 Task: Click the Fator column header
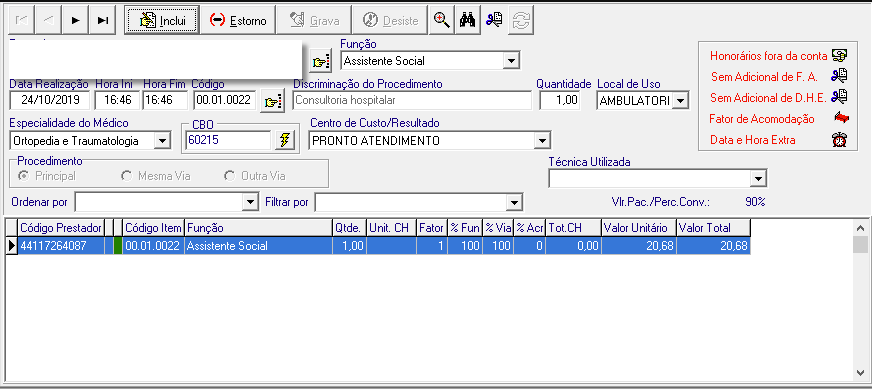tap(432, 228)
